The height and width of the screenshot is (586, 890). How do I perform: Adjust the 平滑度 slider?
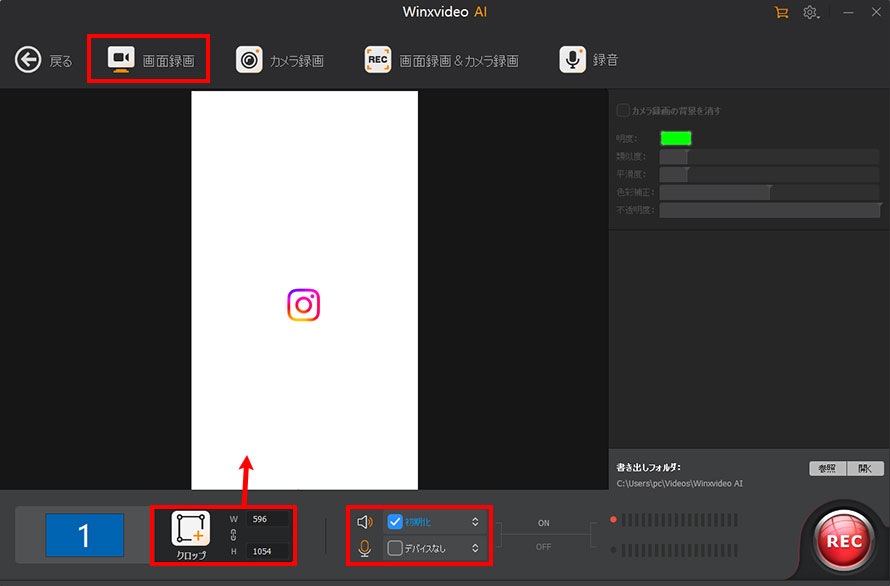pyautogui.click(x=769, y=174)
